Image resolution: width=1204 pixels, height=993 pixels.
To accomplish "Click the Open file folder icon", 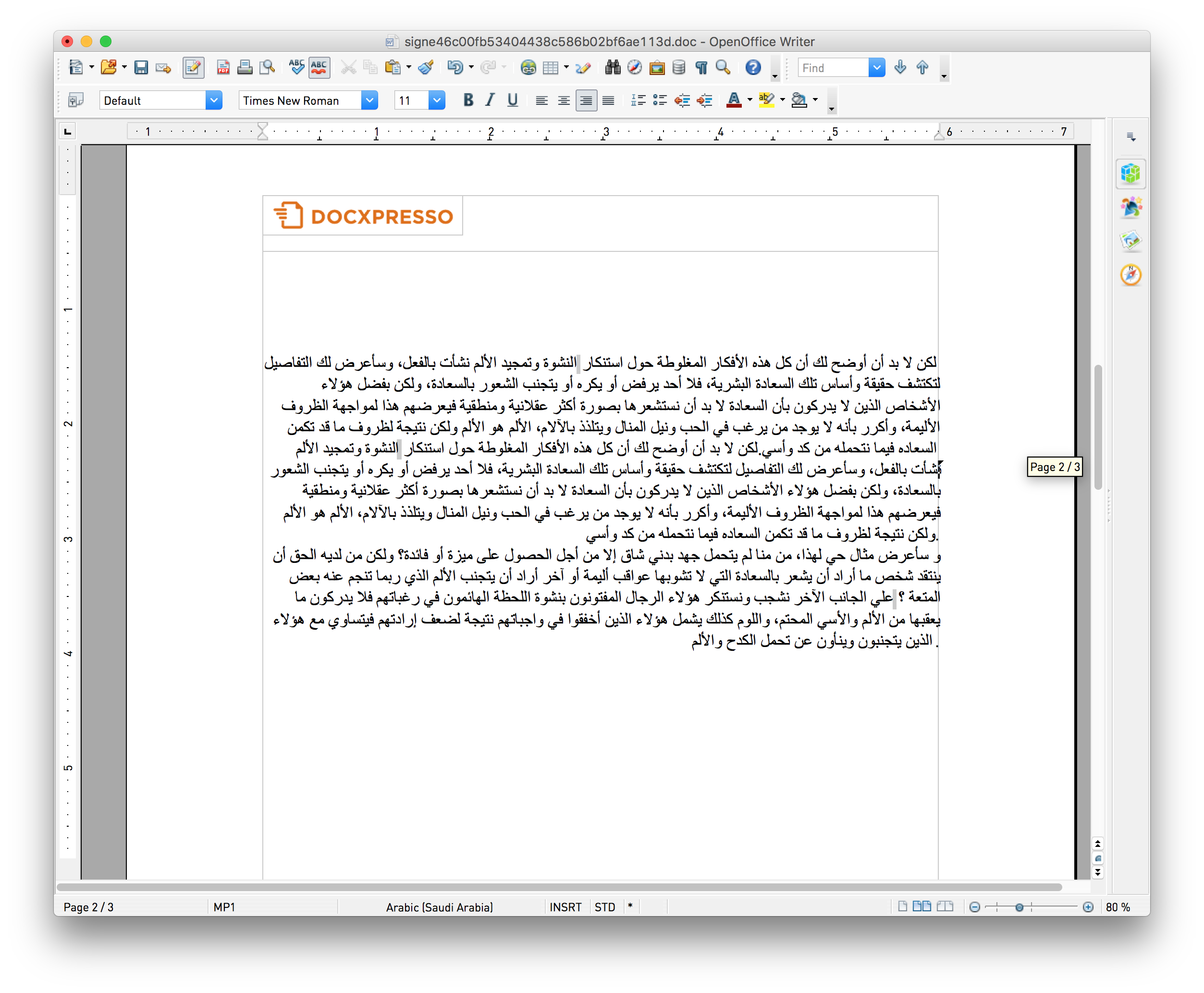I will [108, 67].
